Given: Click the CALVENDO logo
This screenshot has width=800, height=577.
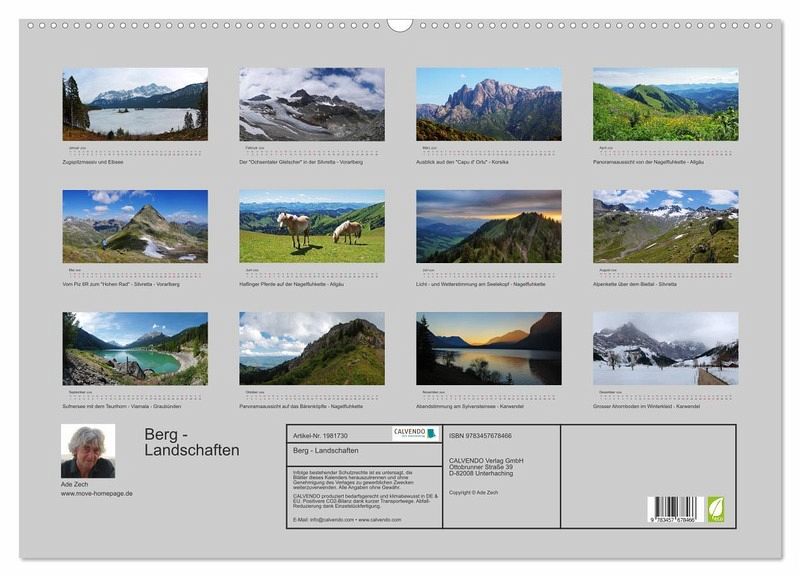Looking at the screenshot, I should (x=415, y=434).
